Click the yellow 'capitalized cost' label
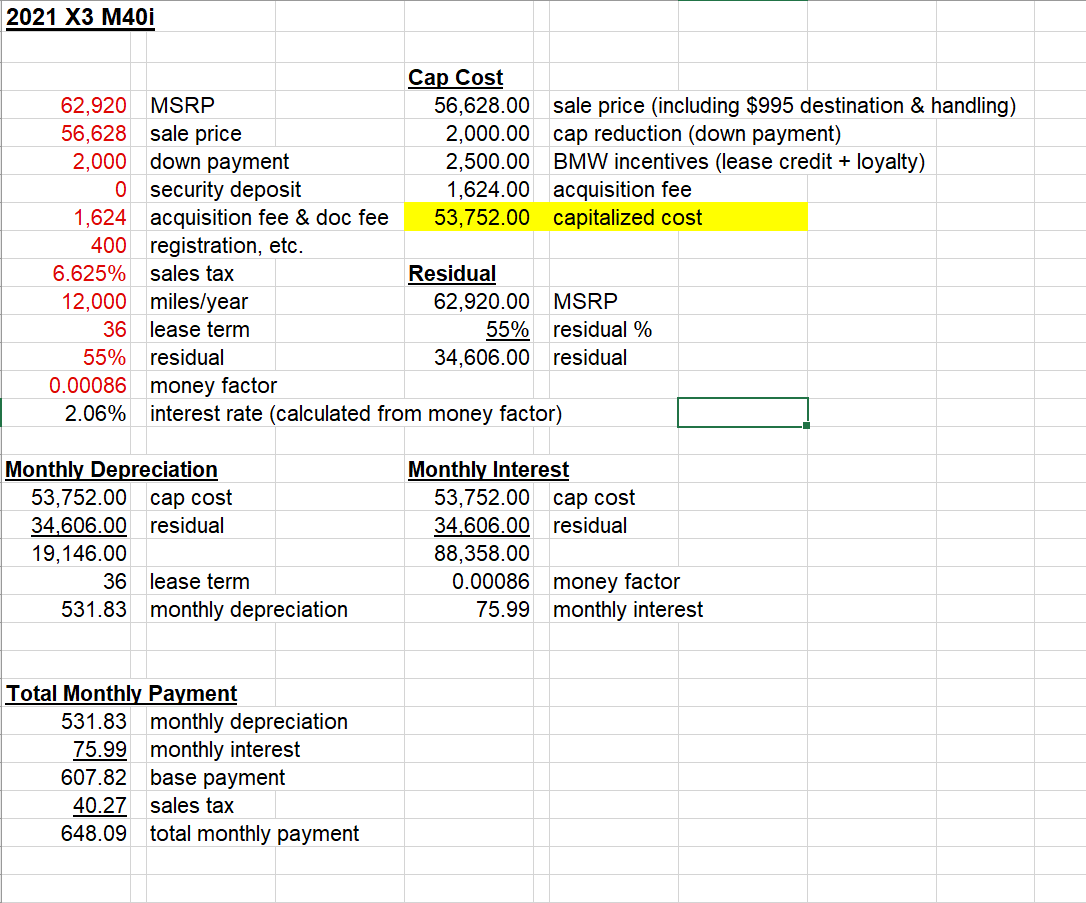This screenshot has width=1086, height=903. [x=627, y=217]
